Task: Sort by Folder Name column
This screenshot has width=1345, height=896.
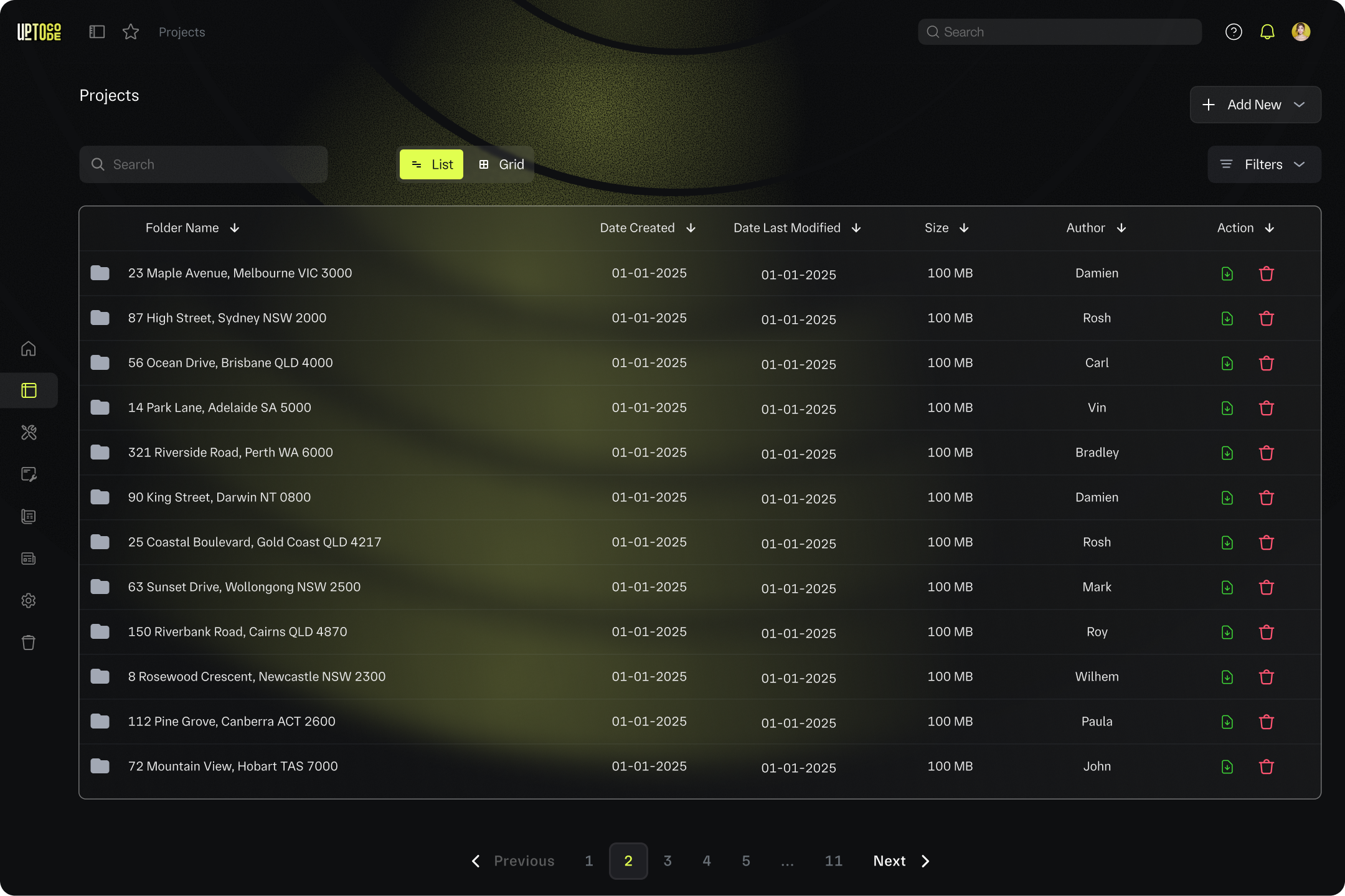Action: pyautogui.click(x=192, y=228)
